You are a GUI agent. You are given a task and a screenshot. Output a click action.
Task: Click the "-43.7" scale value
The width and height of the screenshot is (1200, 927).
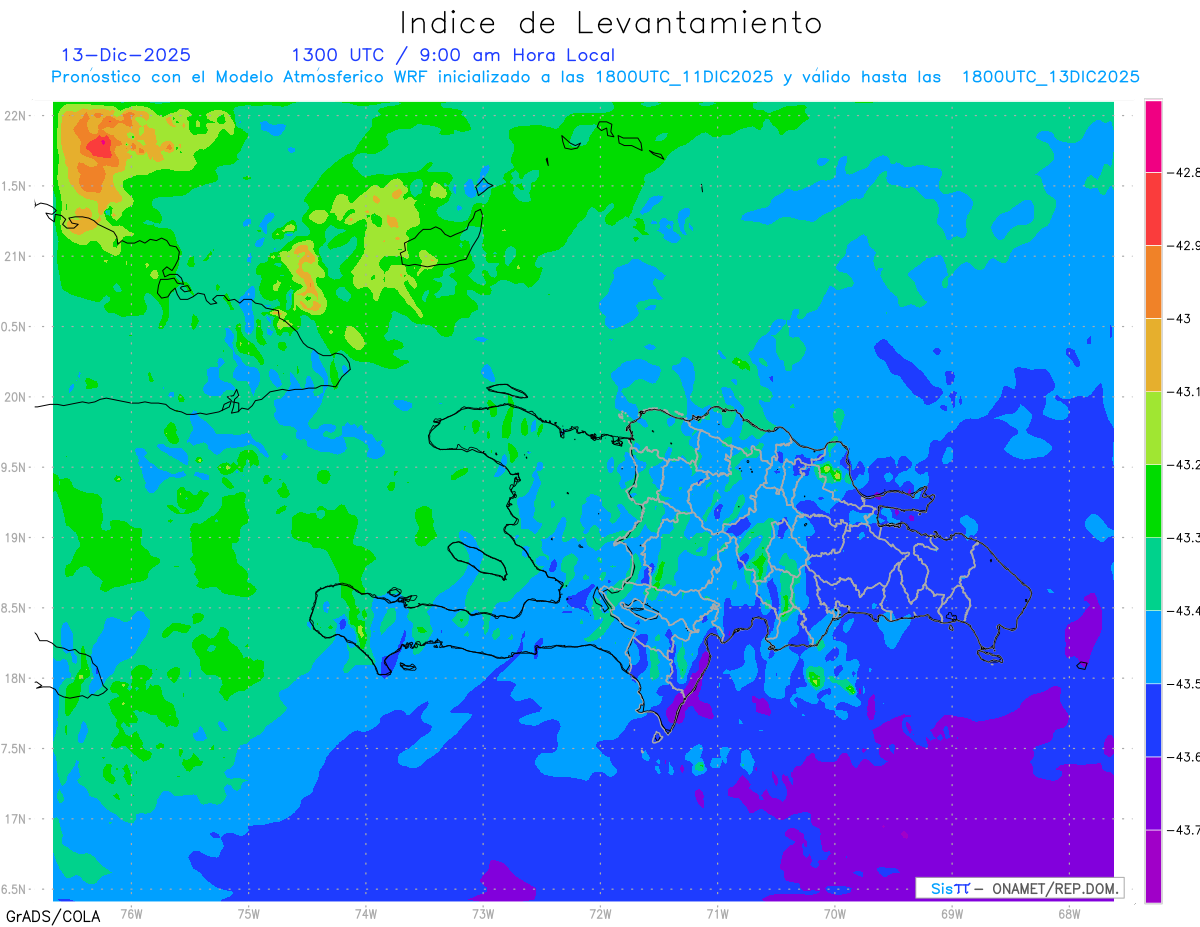1183,830
